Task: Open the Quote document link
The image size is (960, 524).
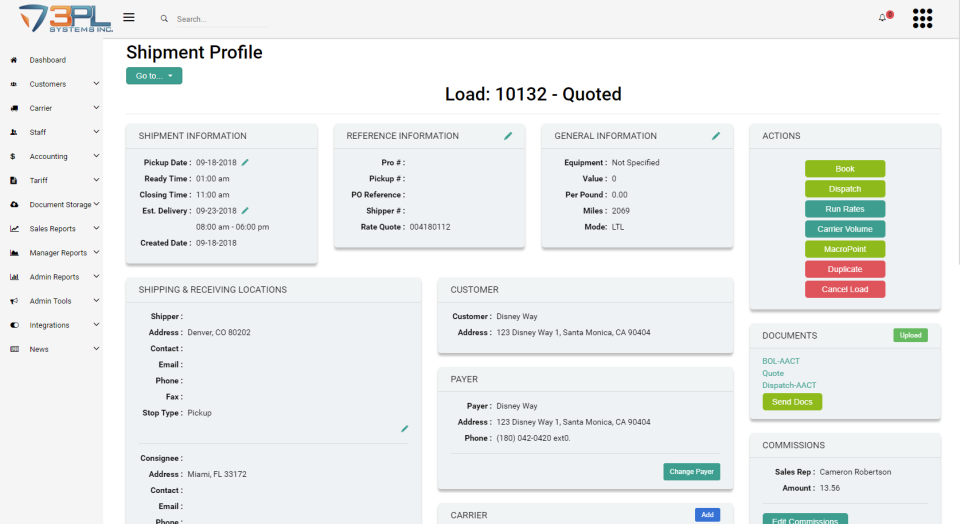Action: coord(773,373)
